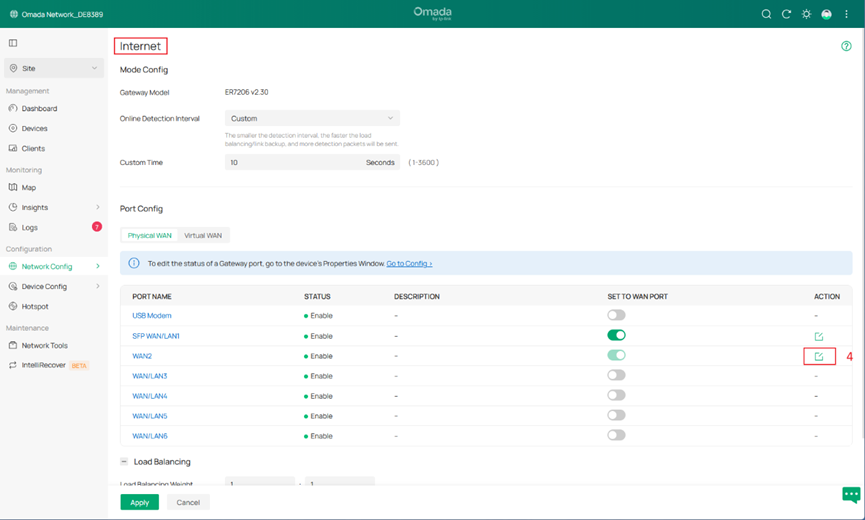The image size is (865, 520).
Task: Click the refresh icon in header
Action: pyautogui.click(x=786, y=14)
